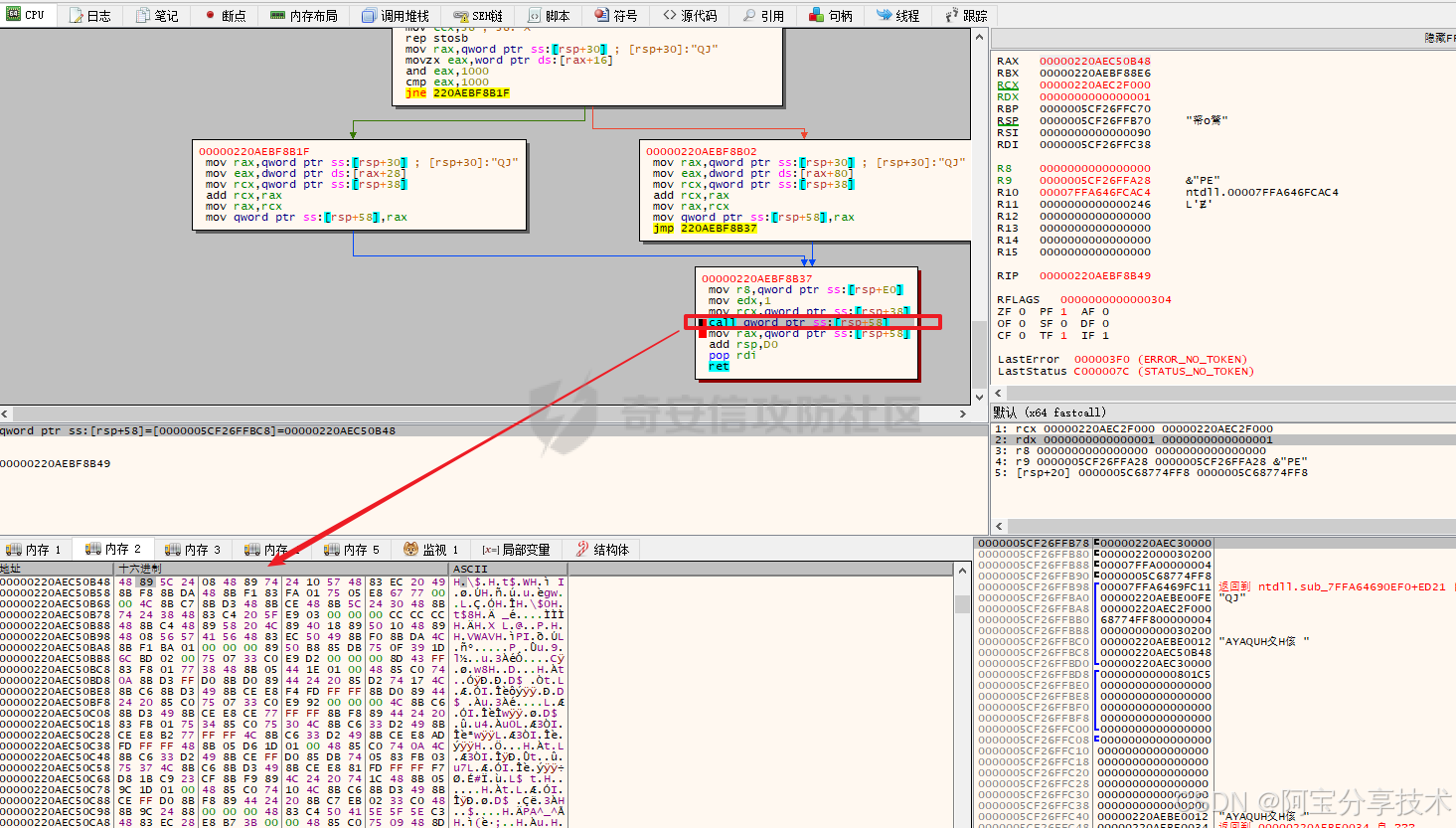
Task: Select the 内存 2 dump tab
Action: (x=113, y=549)
